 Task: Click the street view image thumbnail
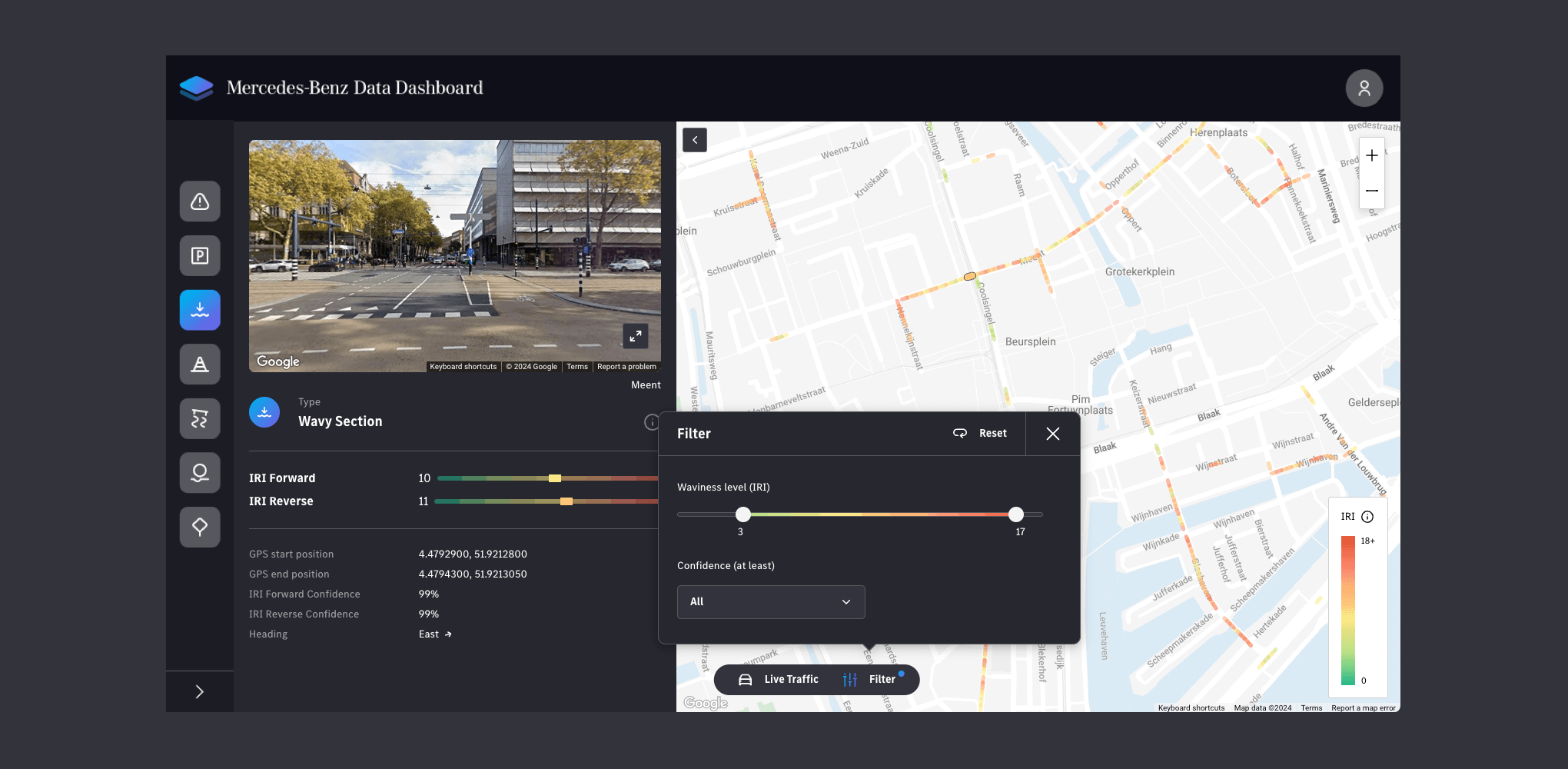coord(455,256)
